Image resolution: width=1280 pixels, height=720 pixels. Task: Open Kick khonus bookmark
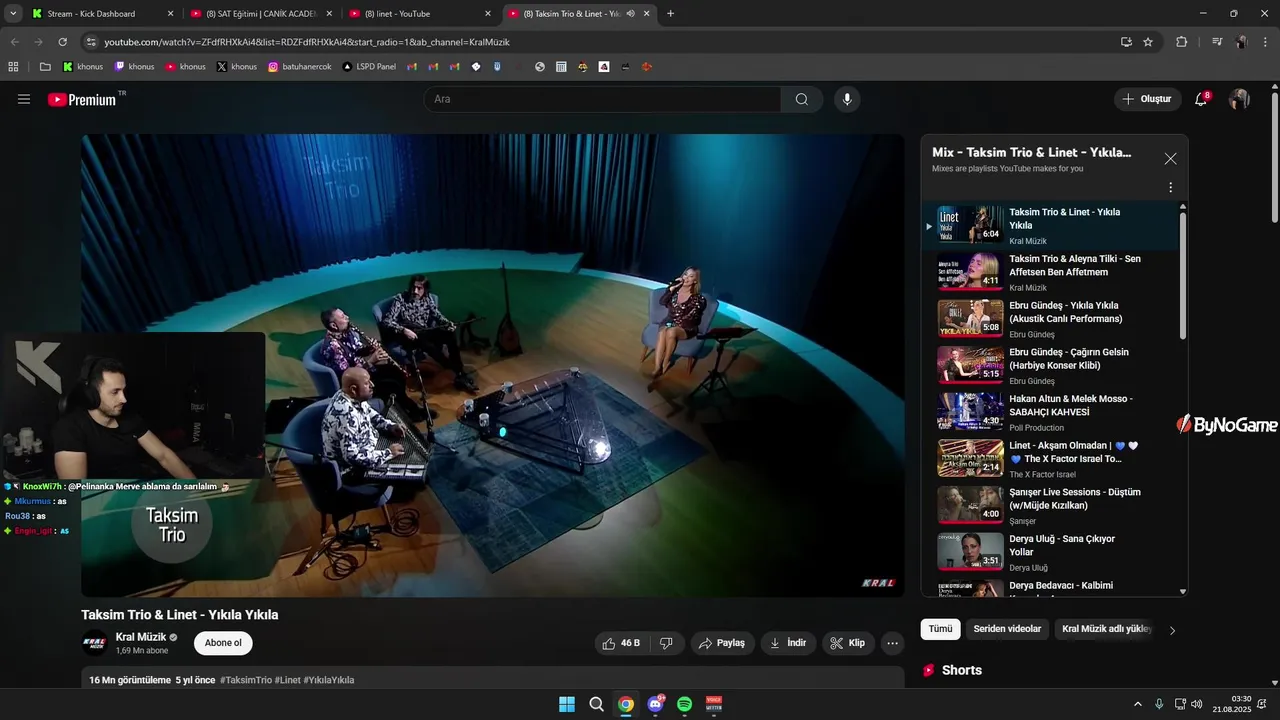coord(83,67)
